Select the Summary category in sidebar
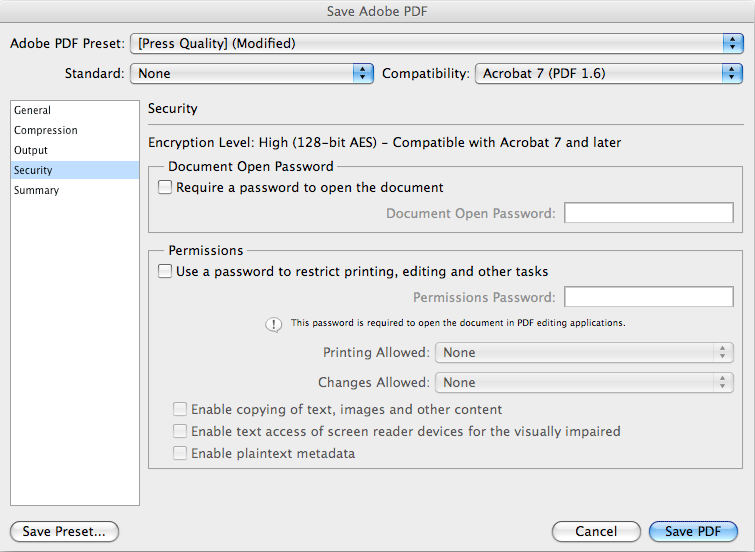 point(75,190)
